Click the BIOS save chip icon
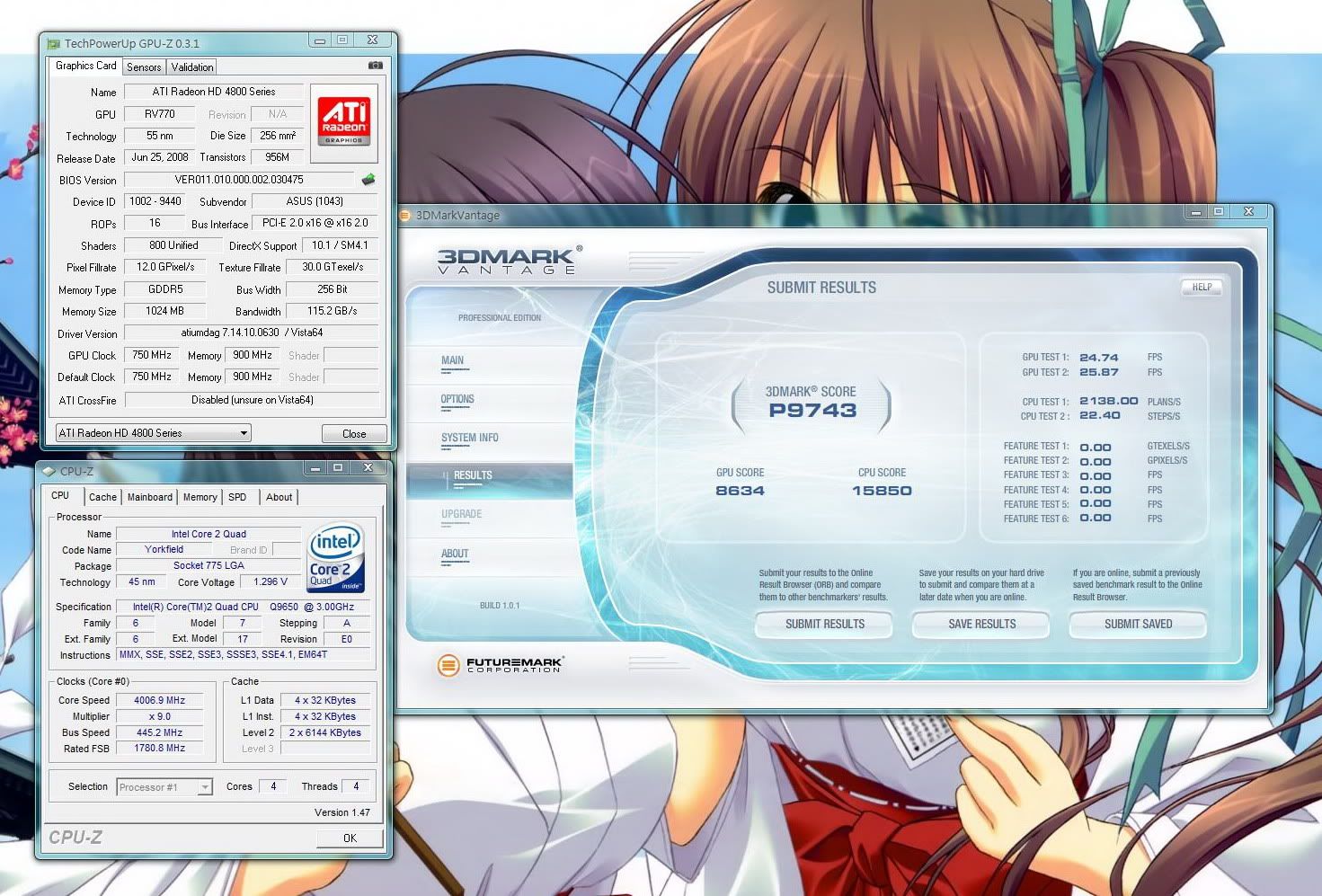The image size is (1322, 896). coord(368,180)
